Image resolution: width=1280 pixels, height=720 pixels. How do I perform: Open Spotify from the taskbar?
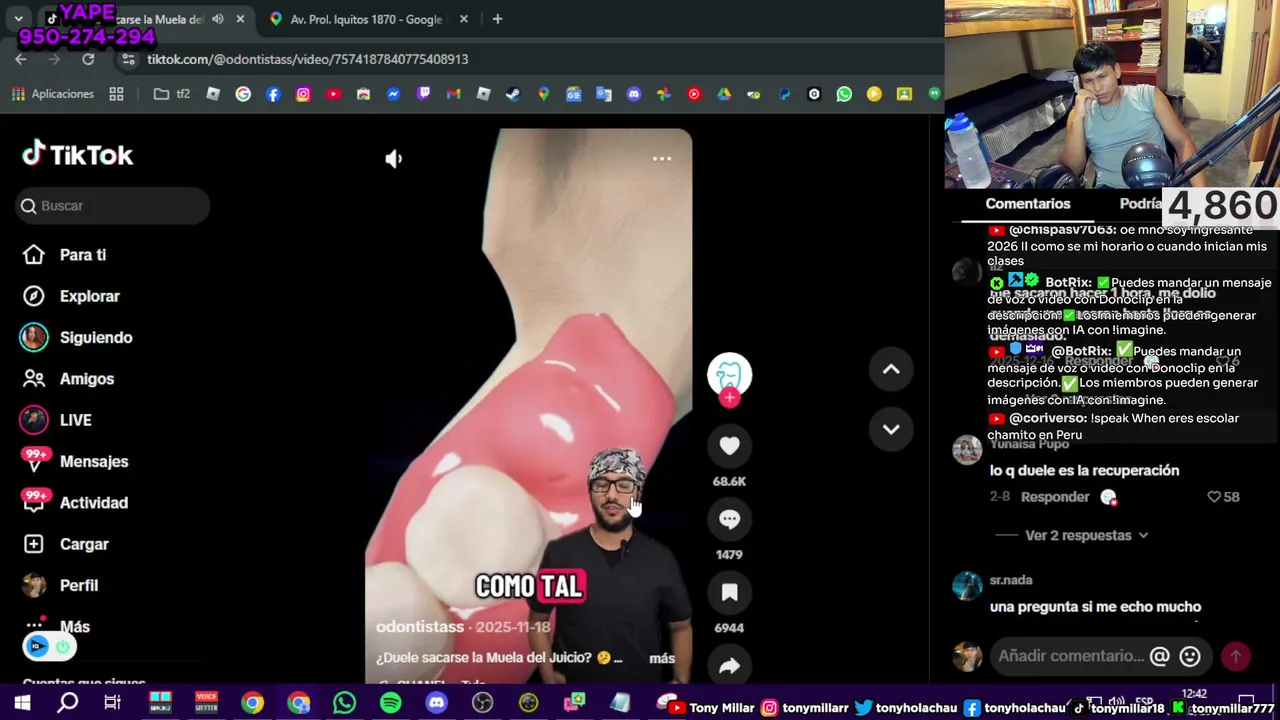391,703
